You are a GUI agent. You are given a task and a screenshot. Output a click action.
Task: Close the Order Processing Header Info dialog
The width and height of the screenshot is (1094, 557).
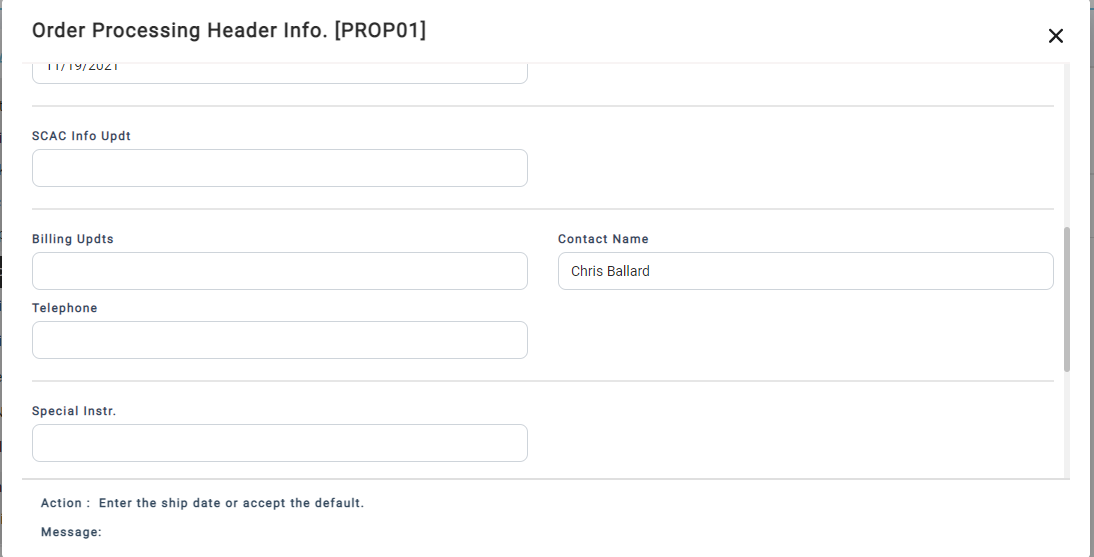point(1055,36)
